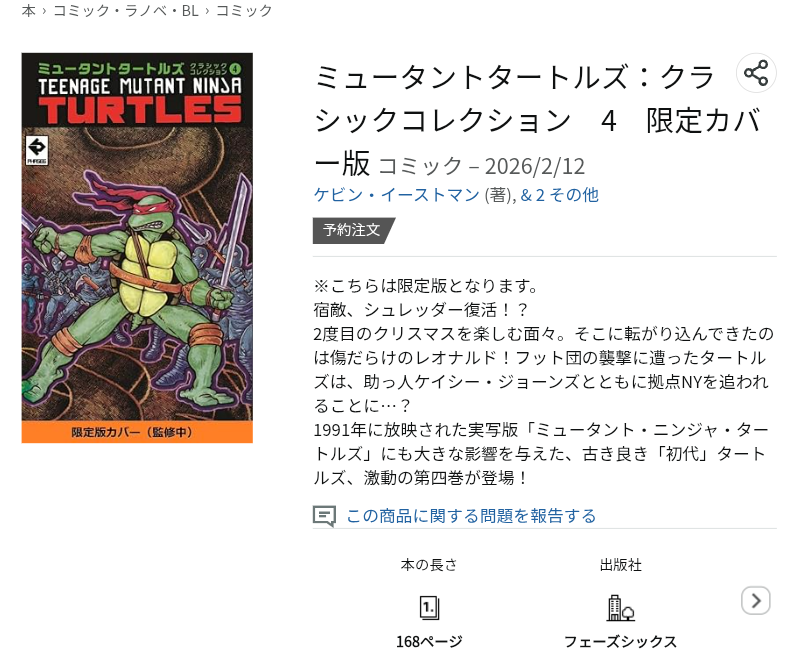Enlarge the Turtles book cover image
The image size is (795, 657).
(137, 248)
